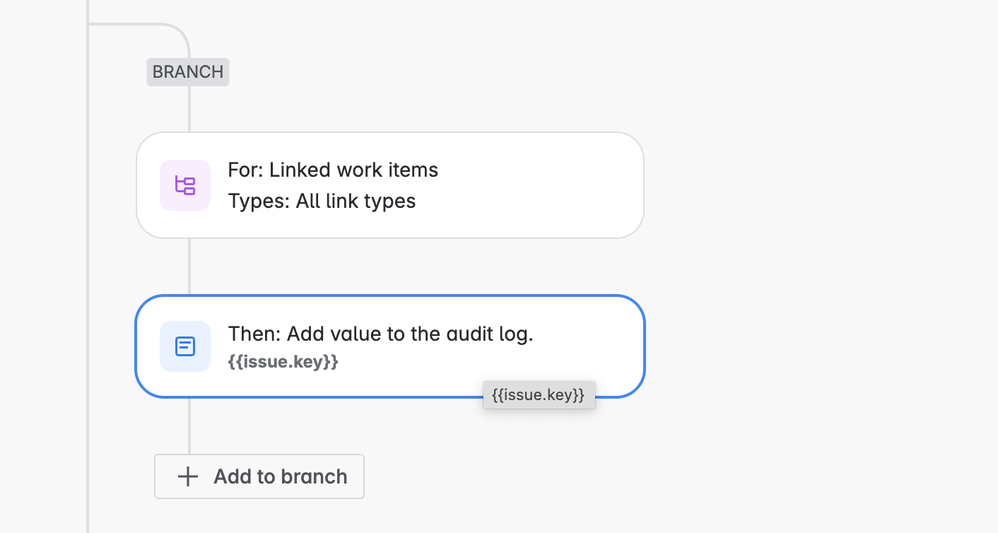The height and width of the screenshot is (533, 998).
Task: Click the connector line below the BRANCH label
Action: click(x=190, y=109)
